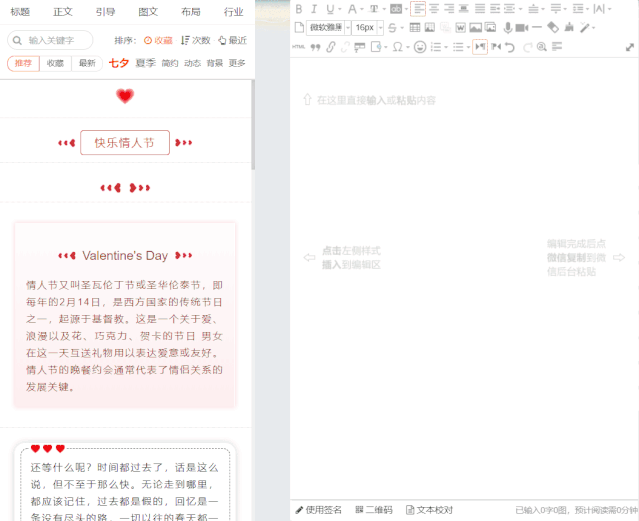The width and height of the screenshot is (639, 521).
Task: Click 使用签名 at the bottom
Action: click(318, 510)
